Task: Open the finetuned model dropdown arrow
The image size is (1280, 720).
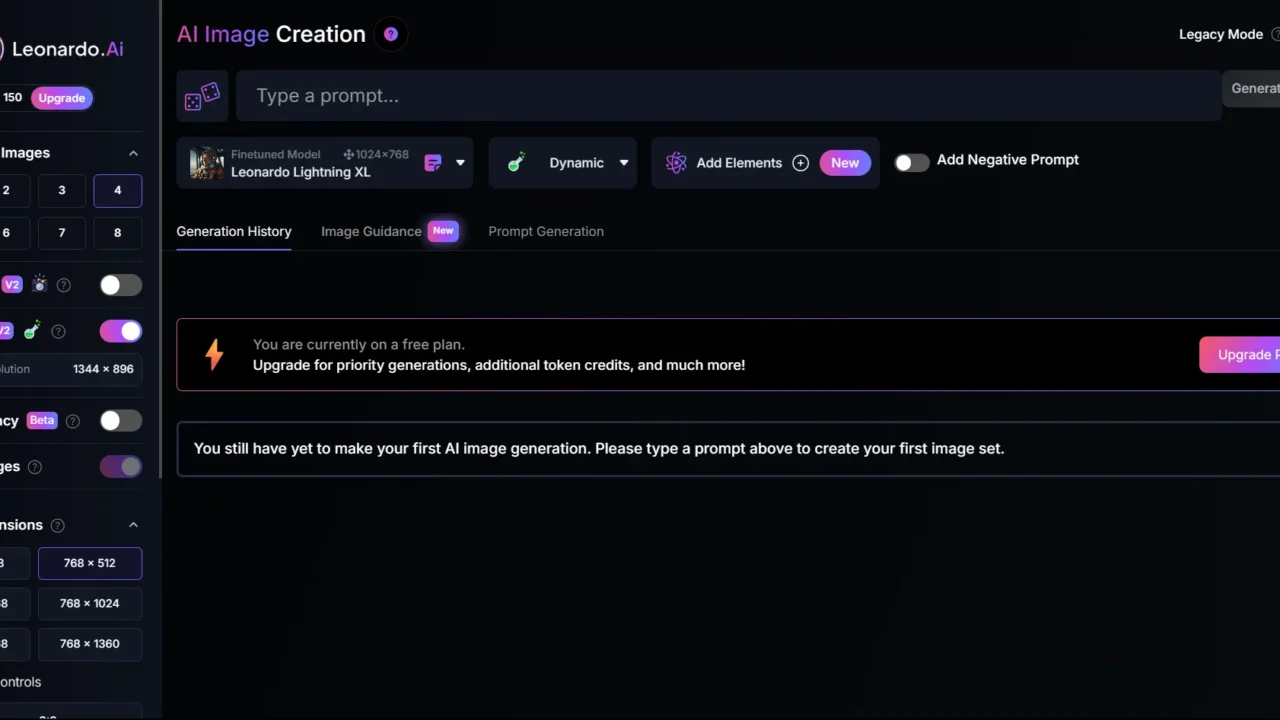Action: pos(460,163)
